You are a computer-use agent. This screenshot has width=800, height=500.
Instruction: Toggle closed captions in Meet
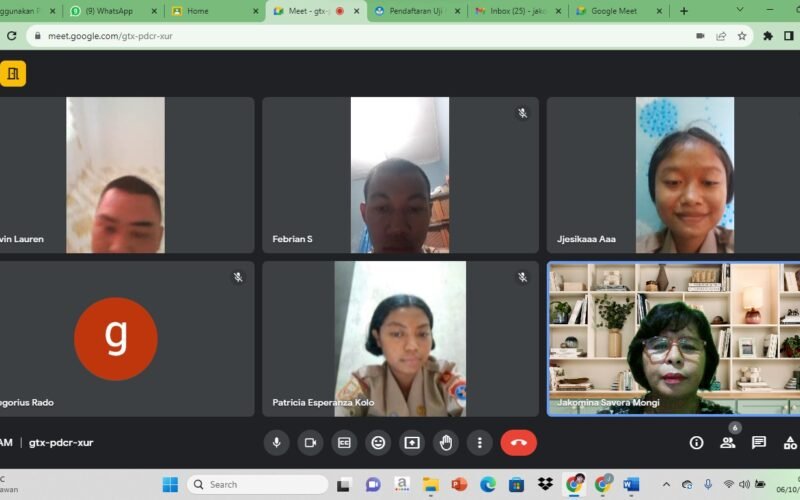point(344,442)
